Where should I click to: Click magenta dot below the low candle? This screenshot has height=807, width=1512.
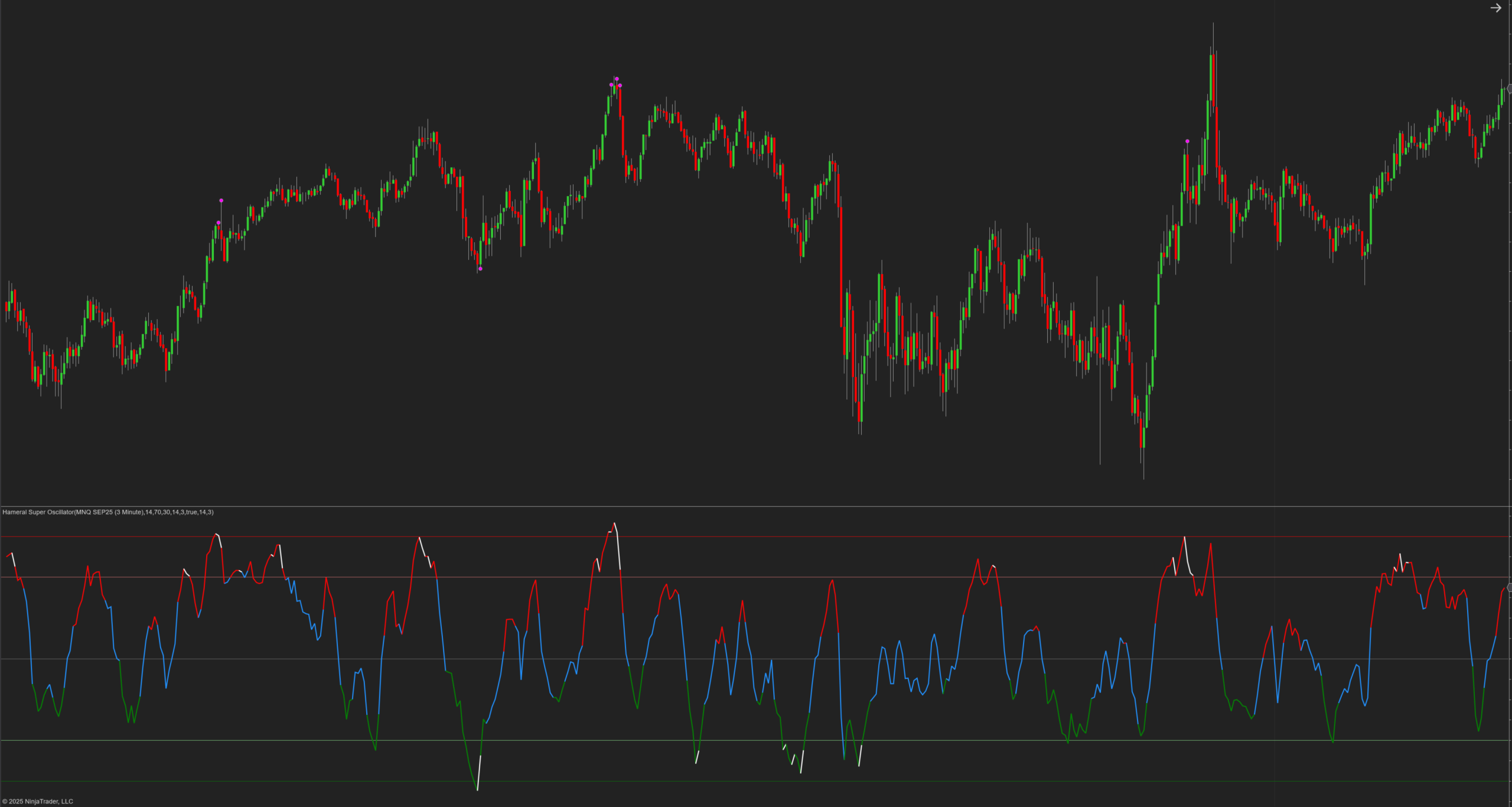480,269
